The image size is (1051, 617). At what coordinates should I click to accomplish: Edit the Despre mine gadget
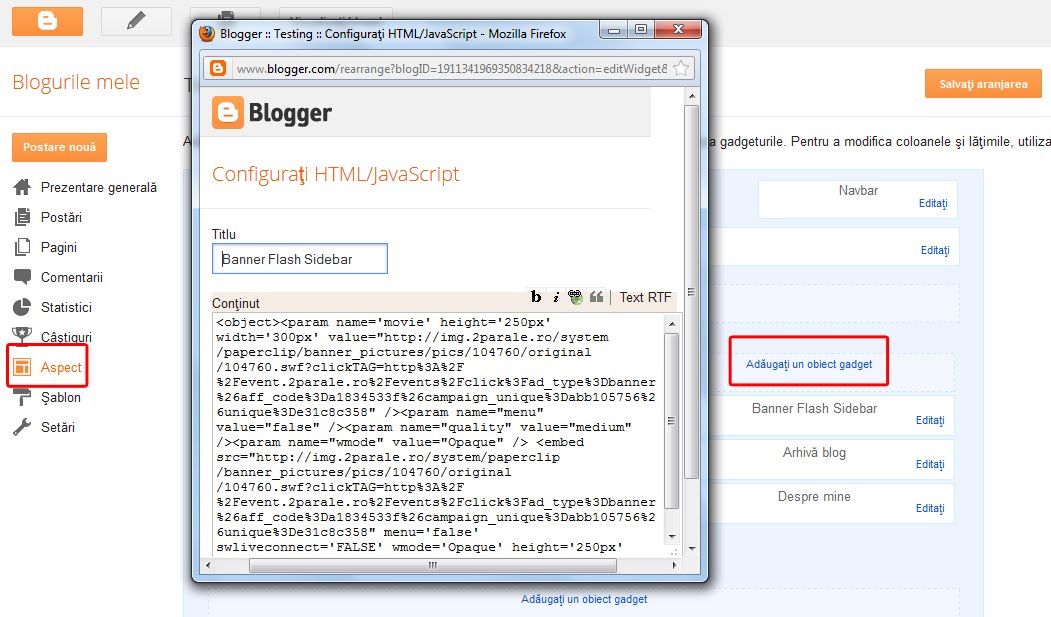(x=930, y=508)
